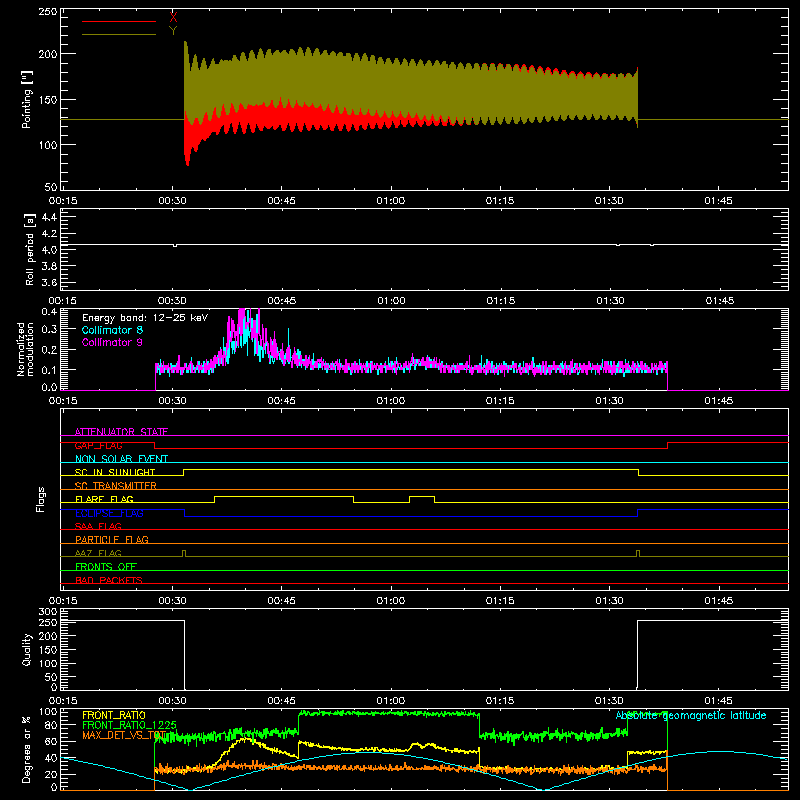Click the 01:30 tick under modulation plot
Screen dimensions: 800x800
point(609,401)
